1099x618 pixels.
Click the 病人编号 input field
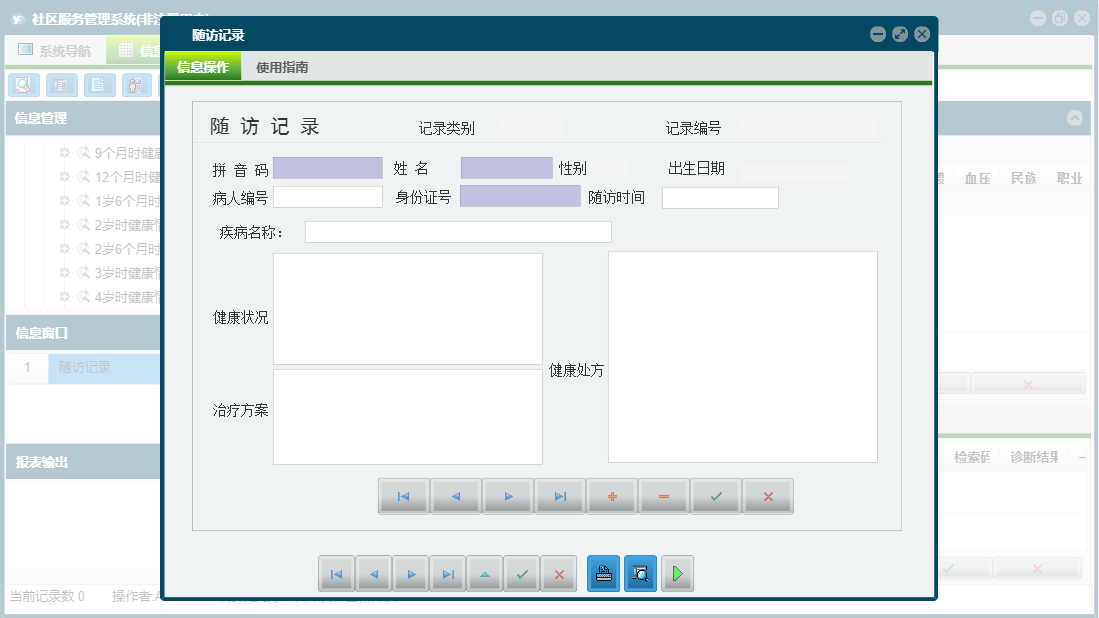pyautogui.click(x=327, y=197)
